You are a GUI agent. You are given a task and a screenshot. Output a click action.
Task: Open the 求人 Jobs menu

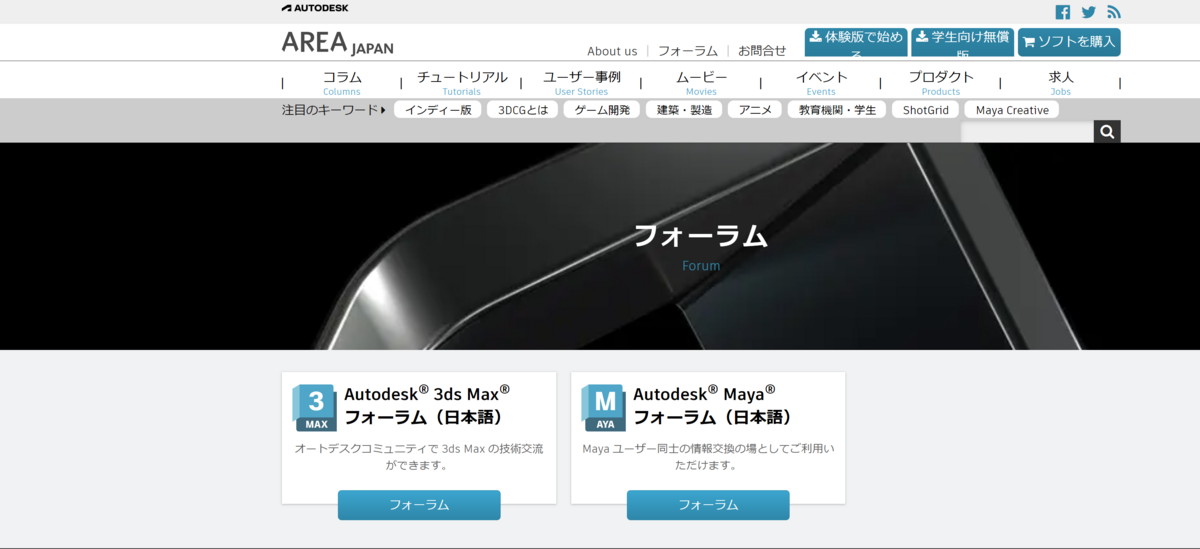click(1061, 82)
